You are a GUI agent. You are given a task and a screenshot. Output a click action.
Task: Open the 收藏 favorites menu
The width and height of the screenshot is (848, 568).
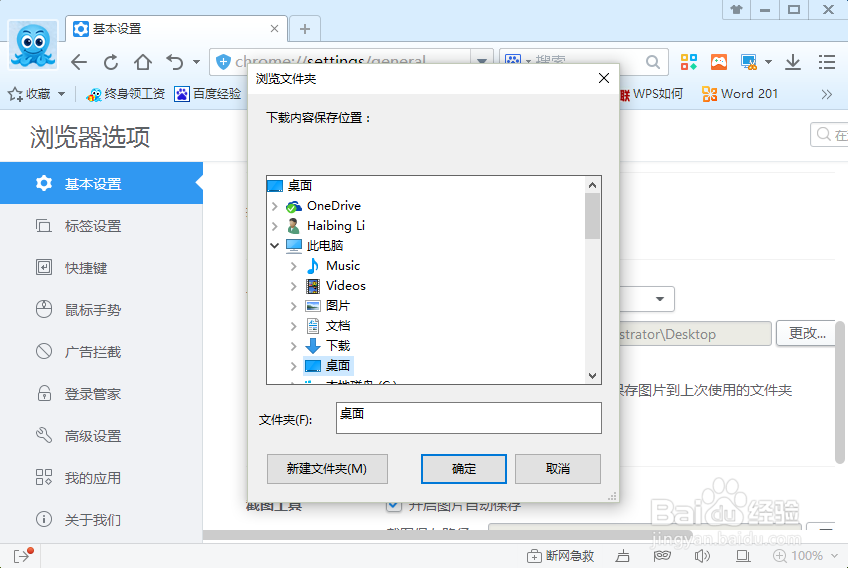point(37,94)
